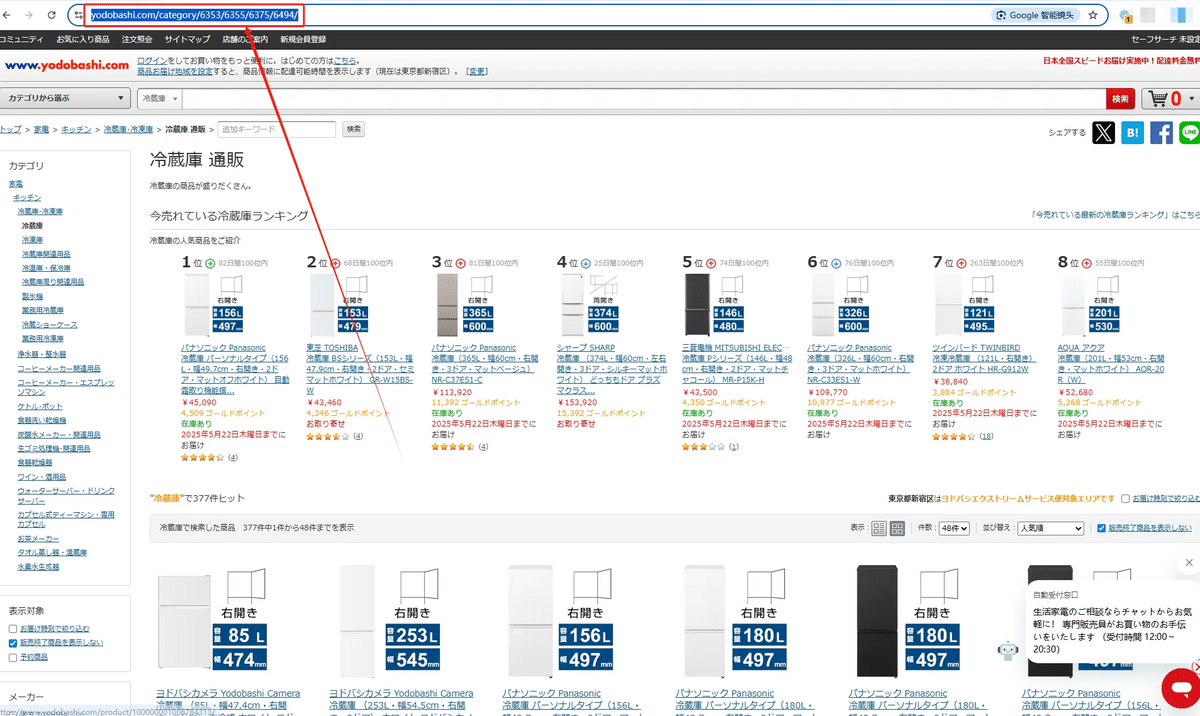Open Google 智能镜头 lens button
Viewport: 1200px width, 716px height.
[x=1036, y=15]
